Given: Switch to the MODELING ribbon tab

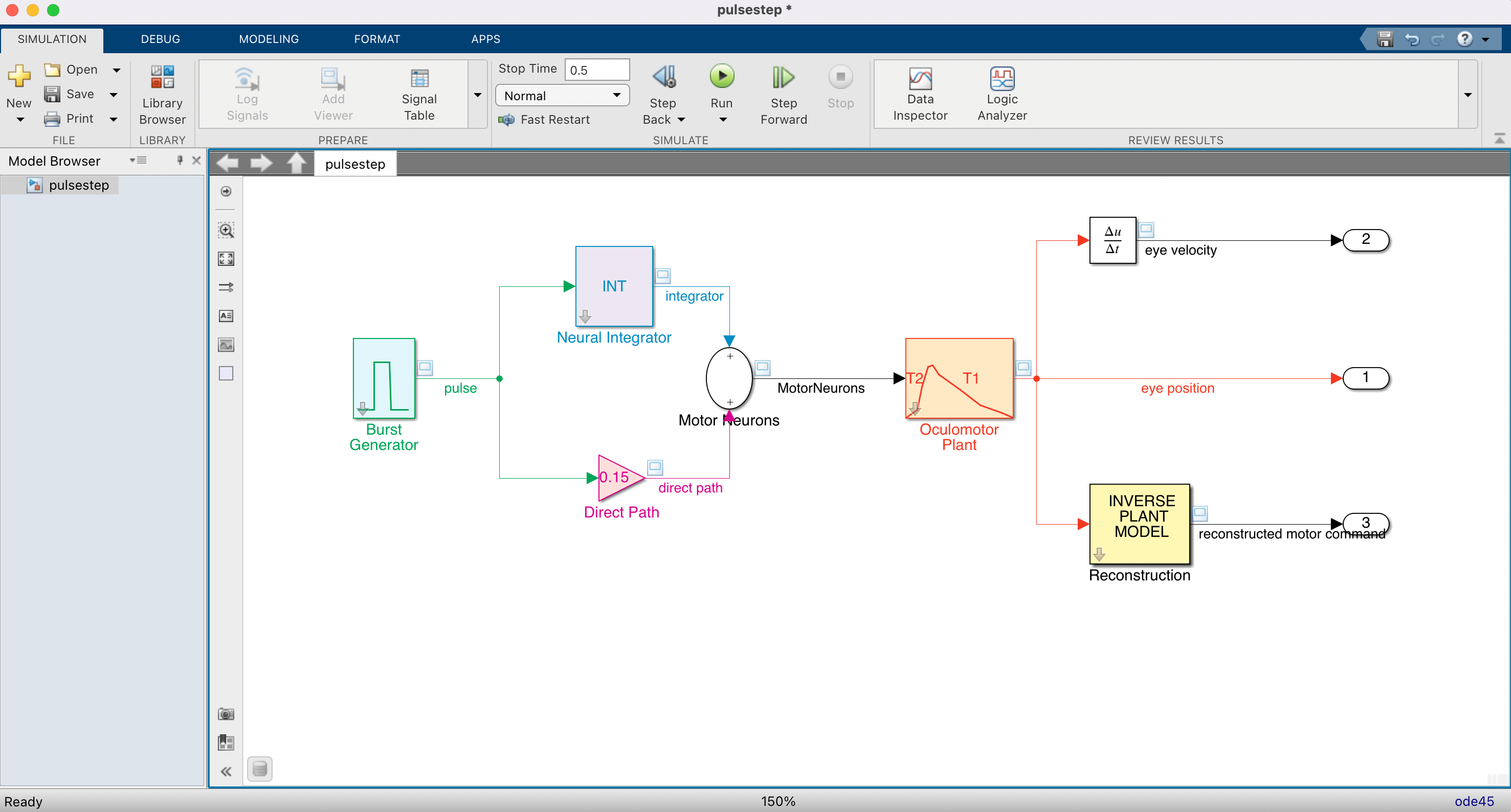Looking at the screenshot, I should click(x=269, y=39).
